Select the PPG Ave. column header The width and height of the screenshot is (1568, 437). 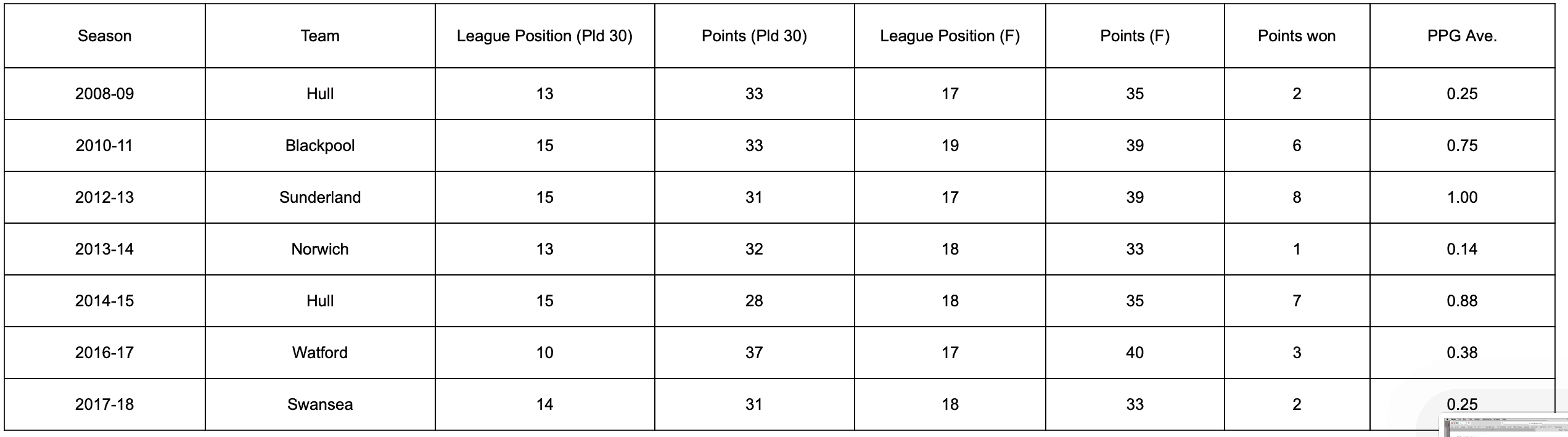pos(1462,36)
